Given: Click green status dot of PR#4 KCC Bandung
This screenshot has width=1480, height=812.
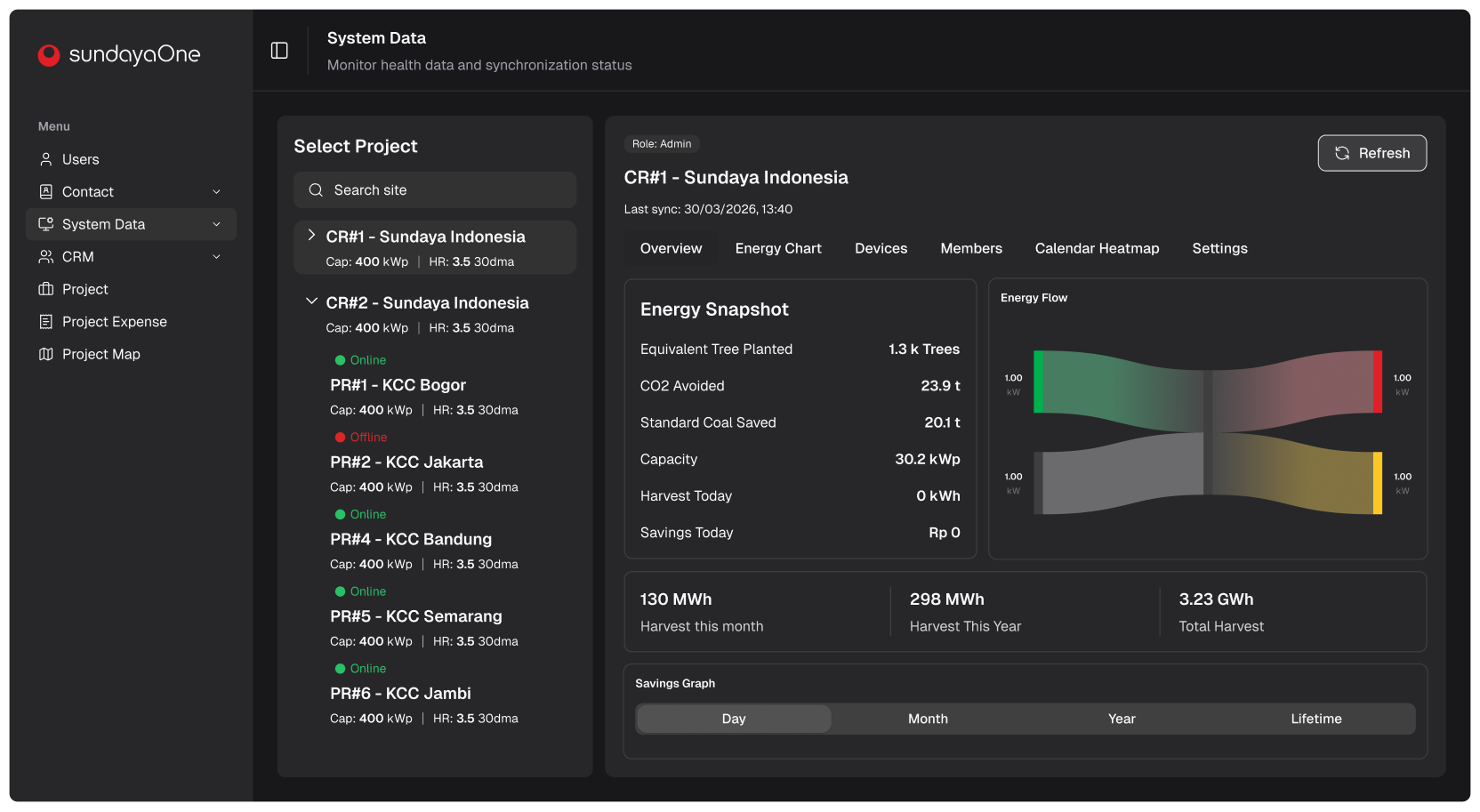Looking at the screenshot, I should [340, 514].
